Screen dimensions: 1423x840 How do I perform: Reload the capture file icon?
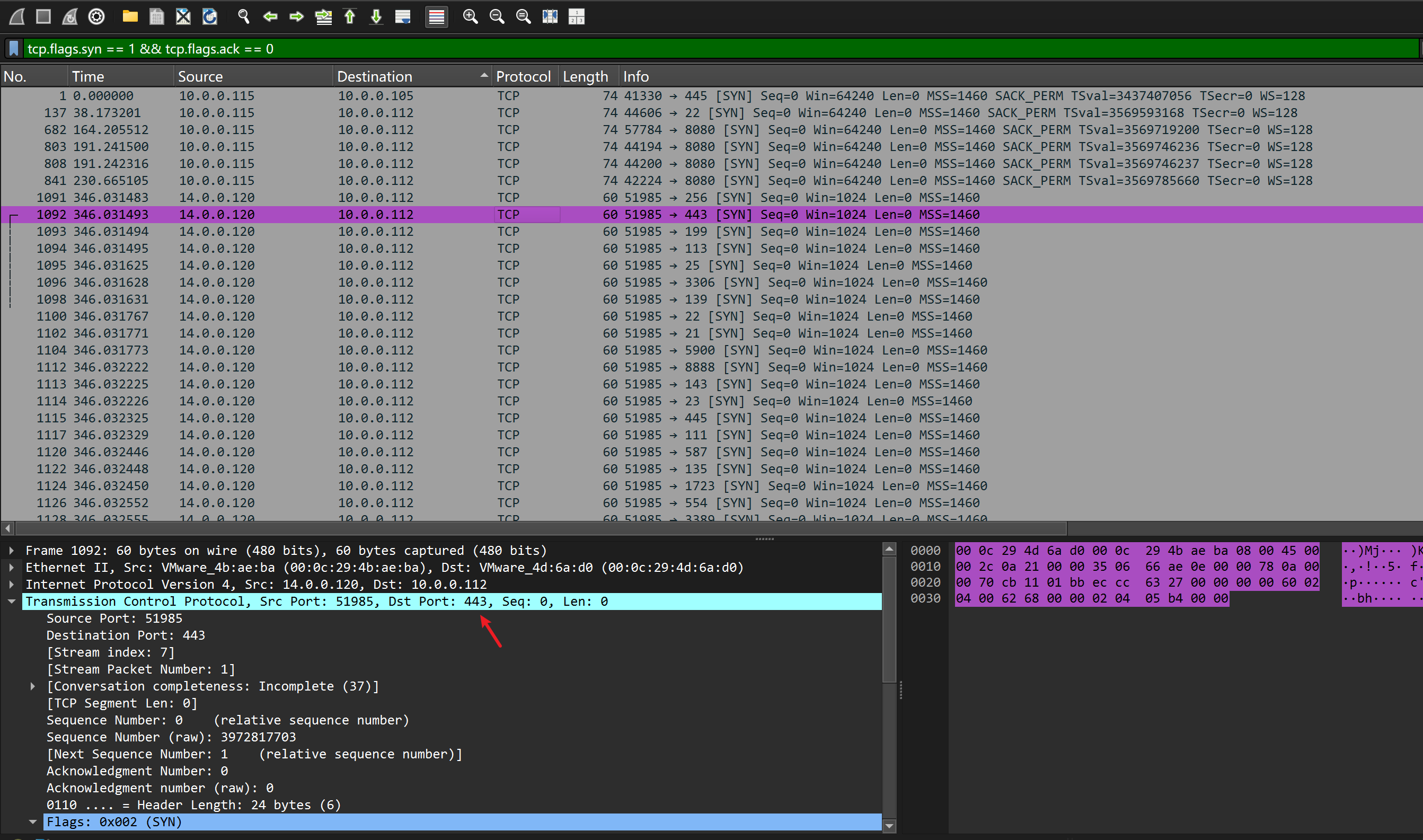[210, 16]
